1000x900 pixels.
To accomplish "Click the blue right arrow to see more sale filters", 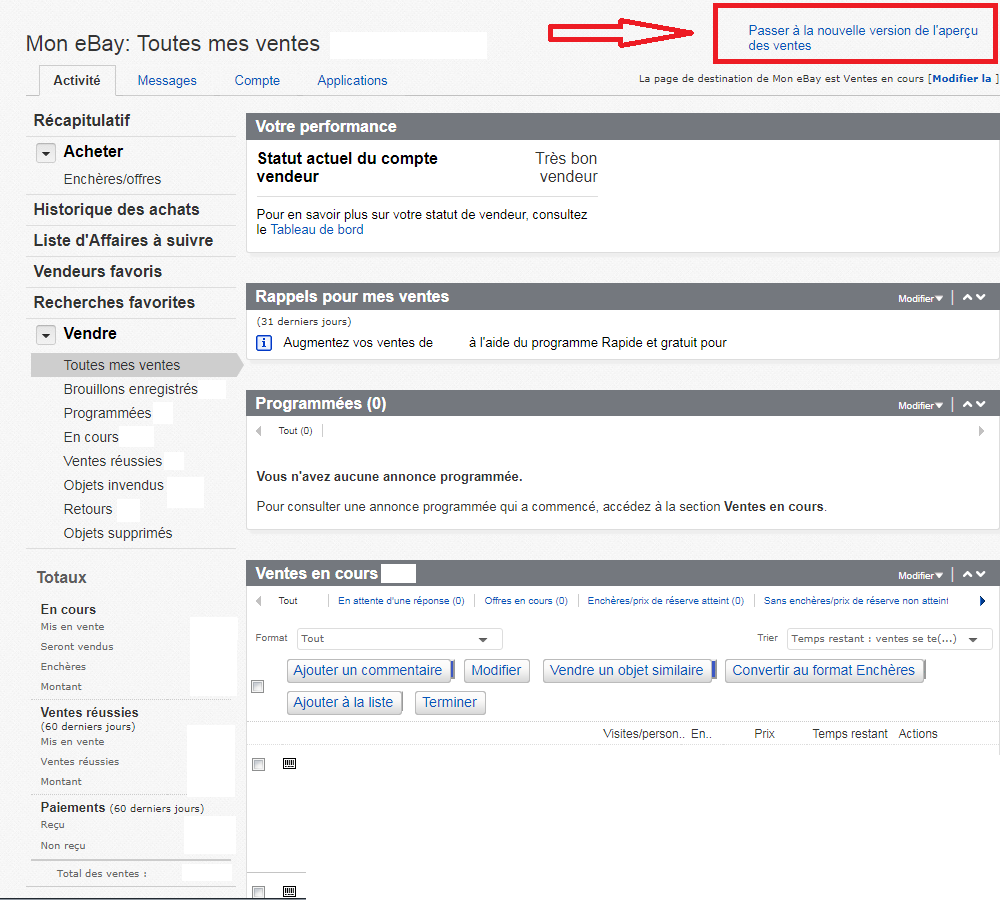I will click(x=982, y=601).
